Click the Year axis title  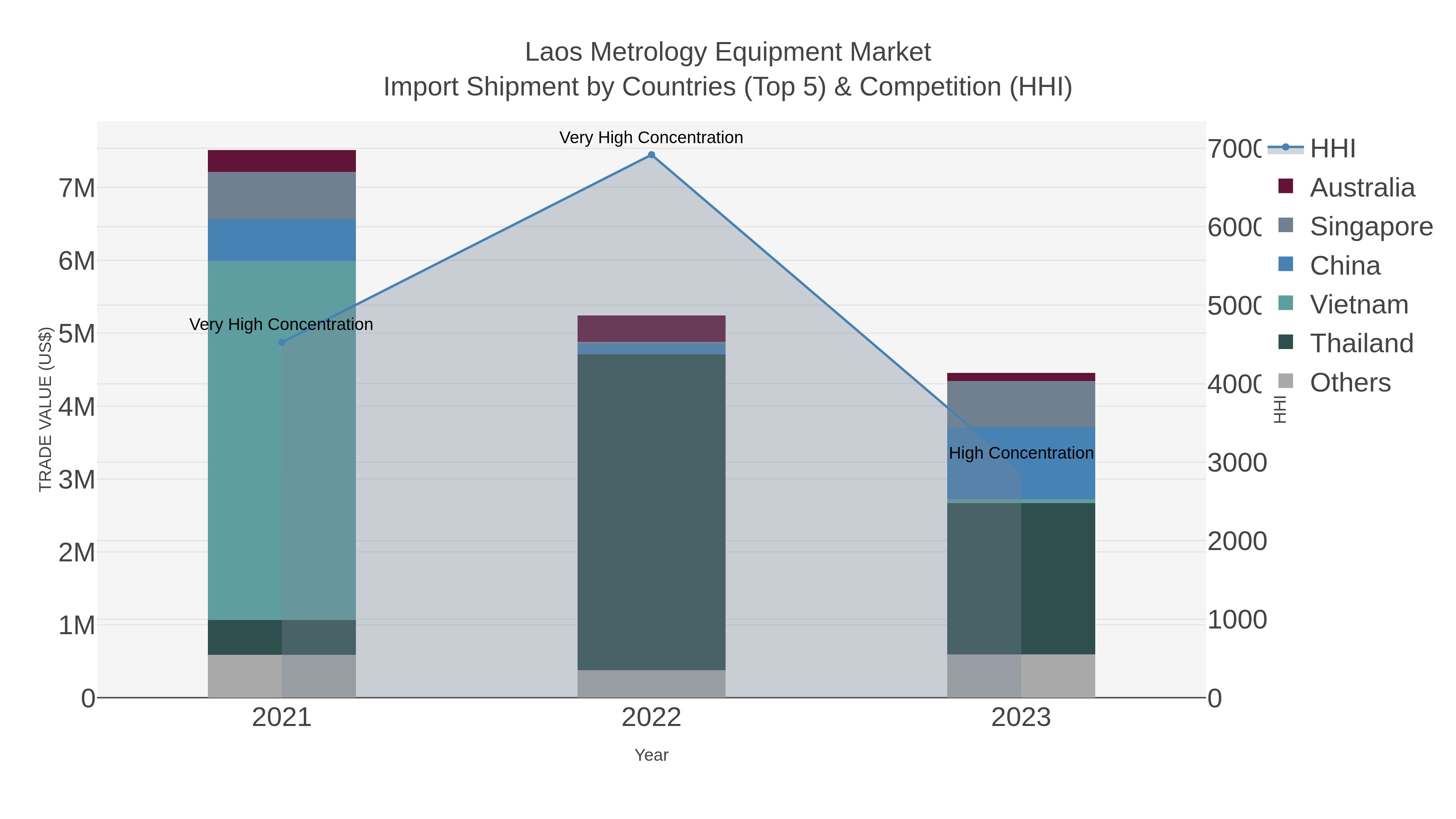click(651, 755)
